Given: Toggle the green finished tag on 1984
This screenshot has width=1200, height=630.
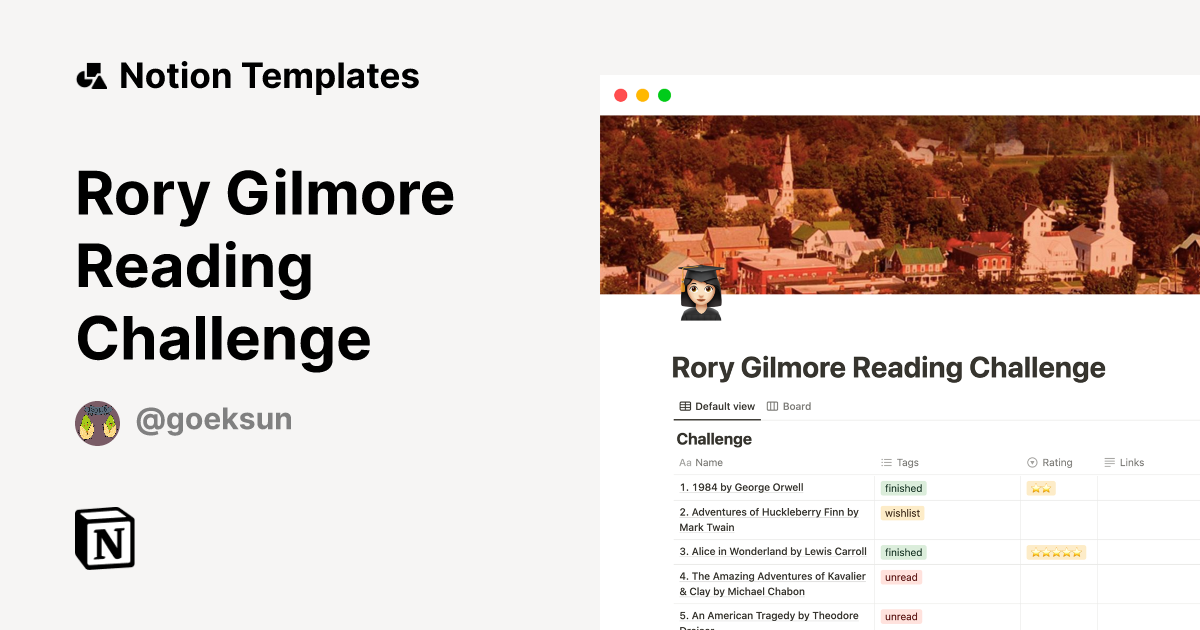Looking at the screenshot, I should (903, 488).
